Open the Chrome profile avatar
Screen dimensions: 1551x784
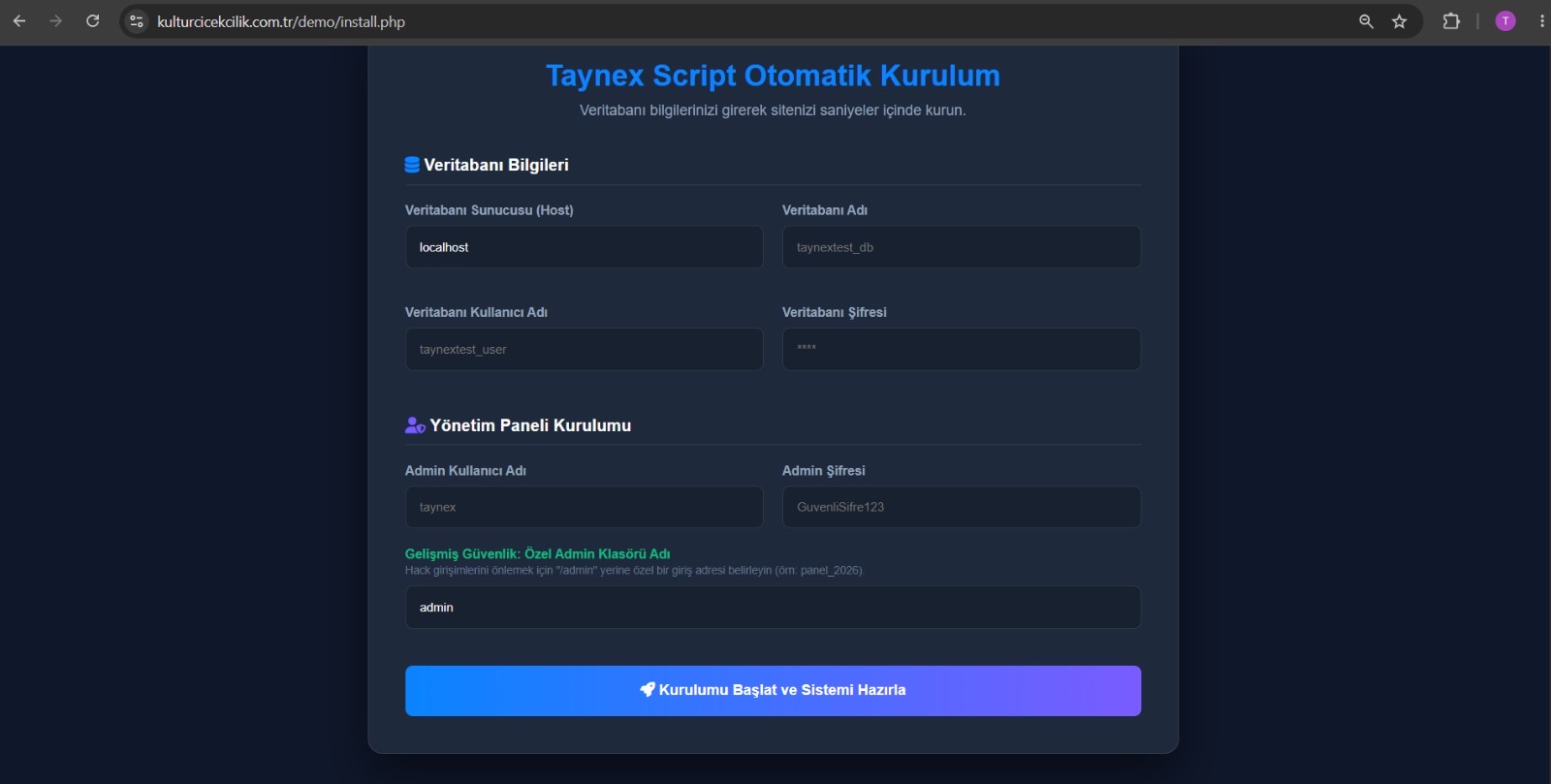point(1505,21)
